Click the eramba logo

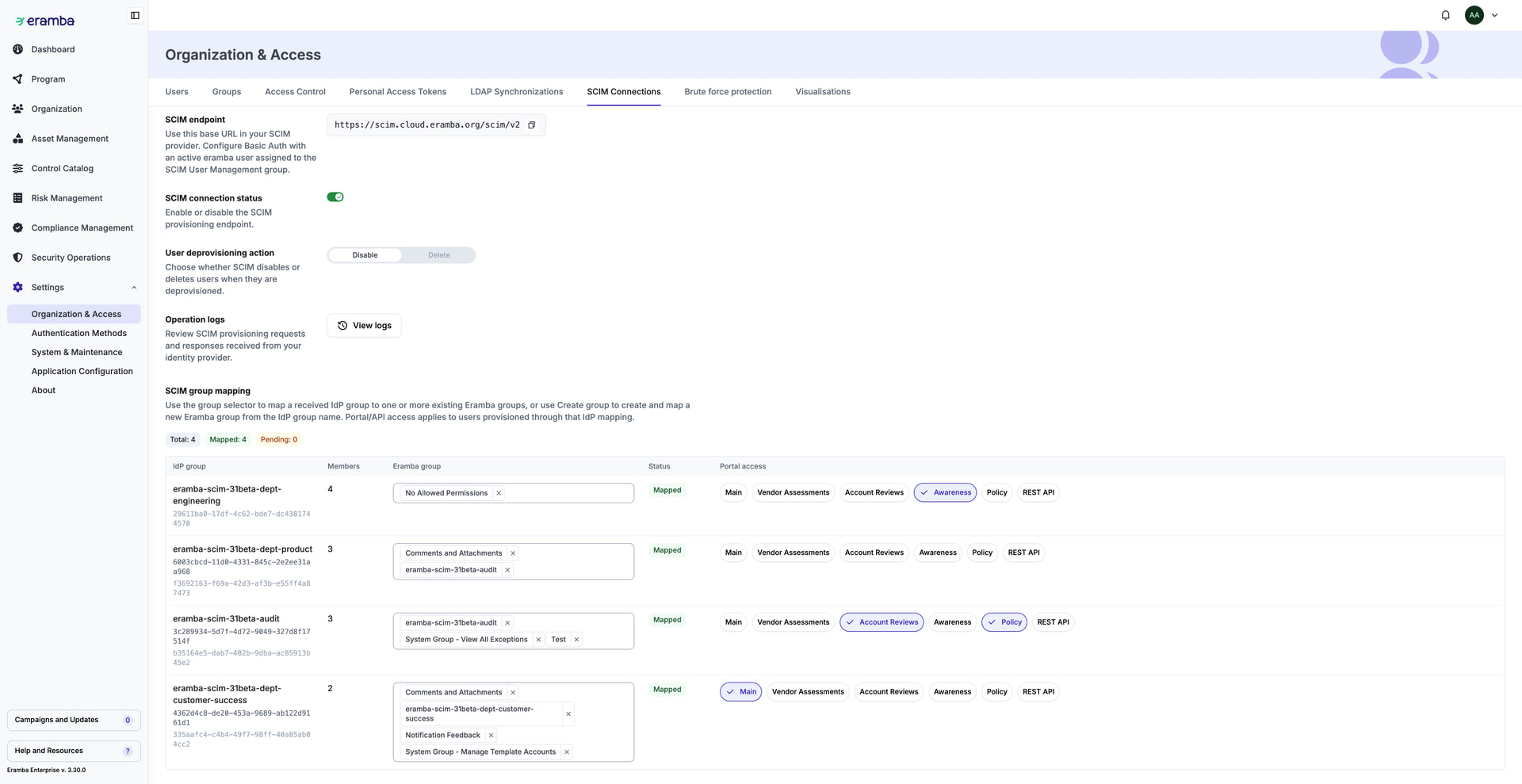click(x=44, y=21)
